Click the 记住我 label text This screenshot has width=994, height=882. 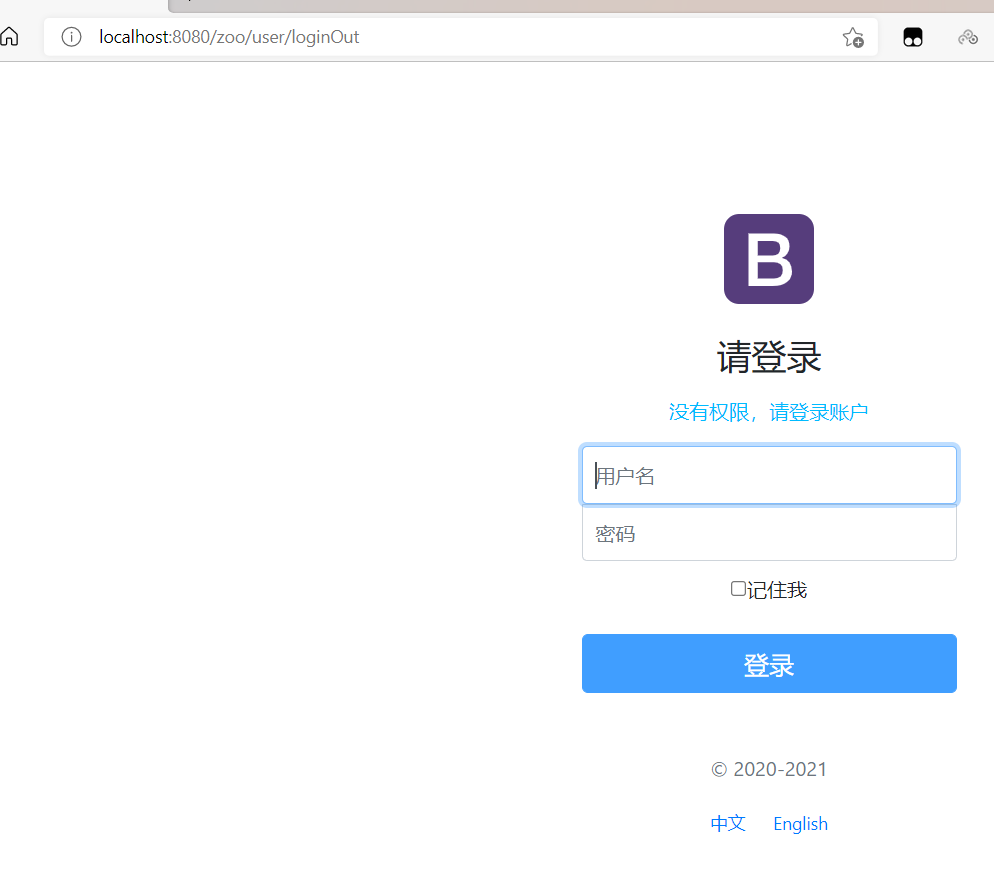[777, 590]
